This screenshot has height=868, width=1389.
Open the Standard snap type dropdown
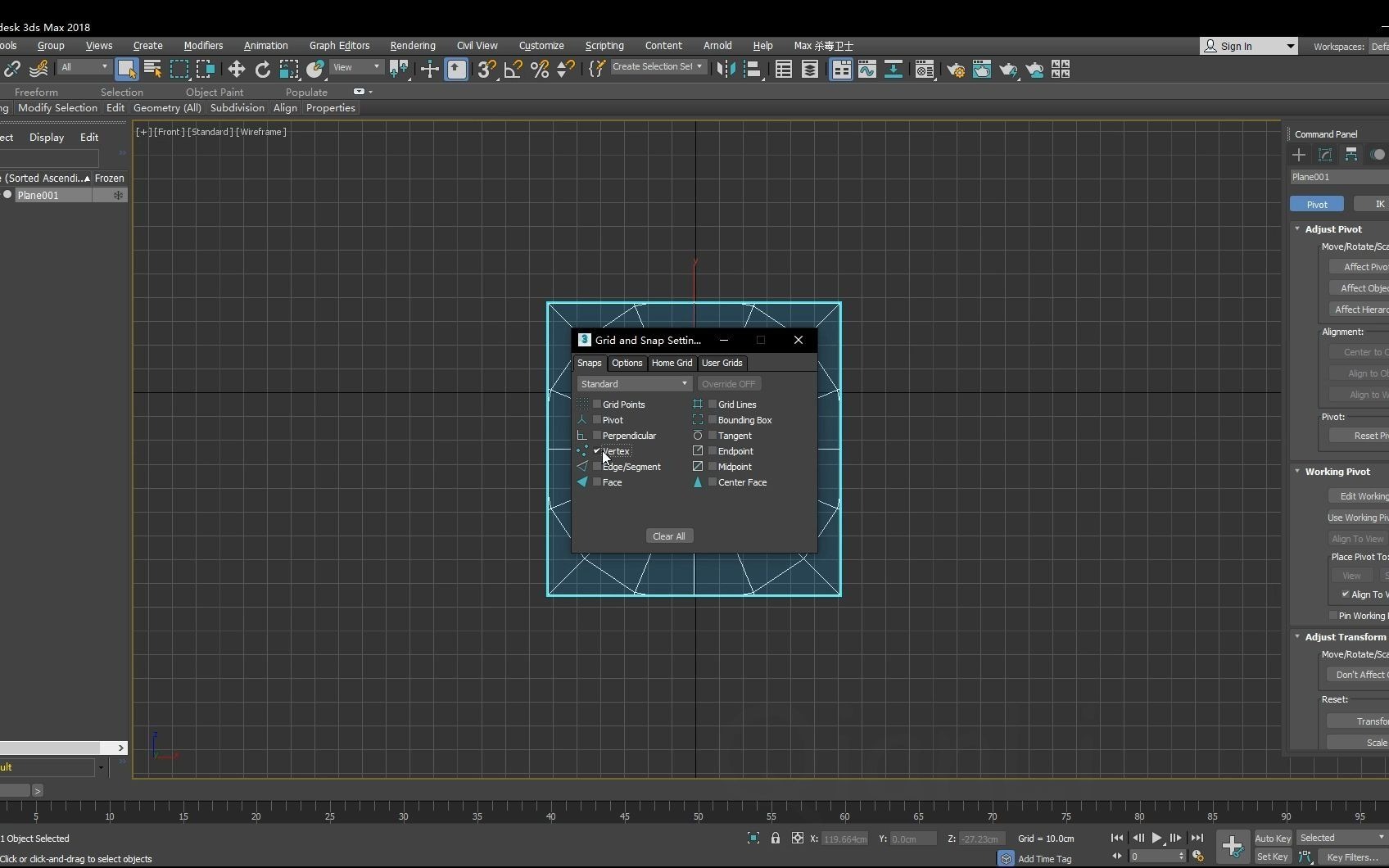point(635,384)
